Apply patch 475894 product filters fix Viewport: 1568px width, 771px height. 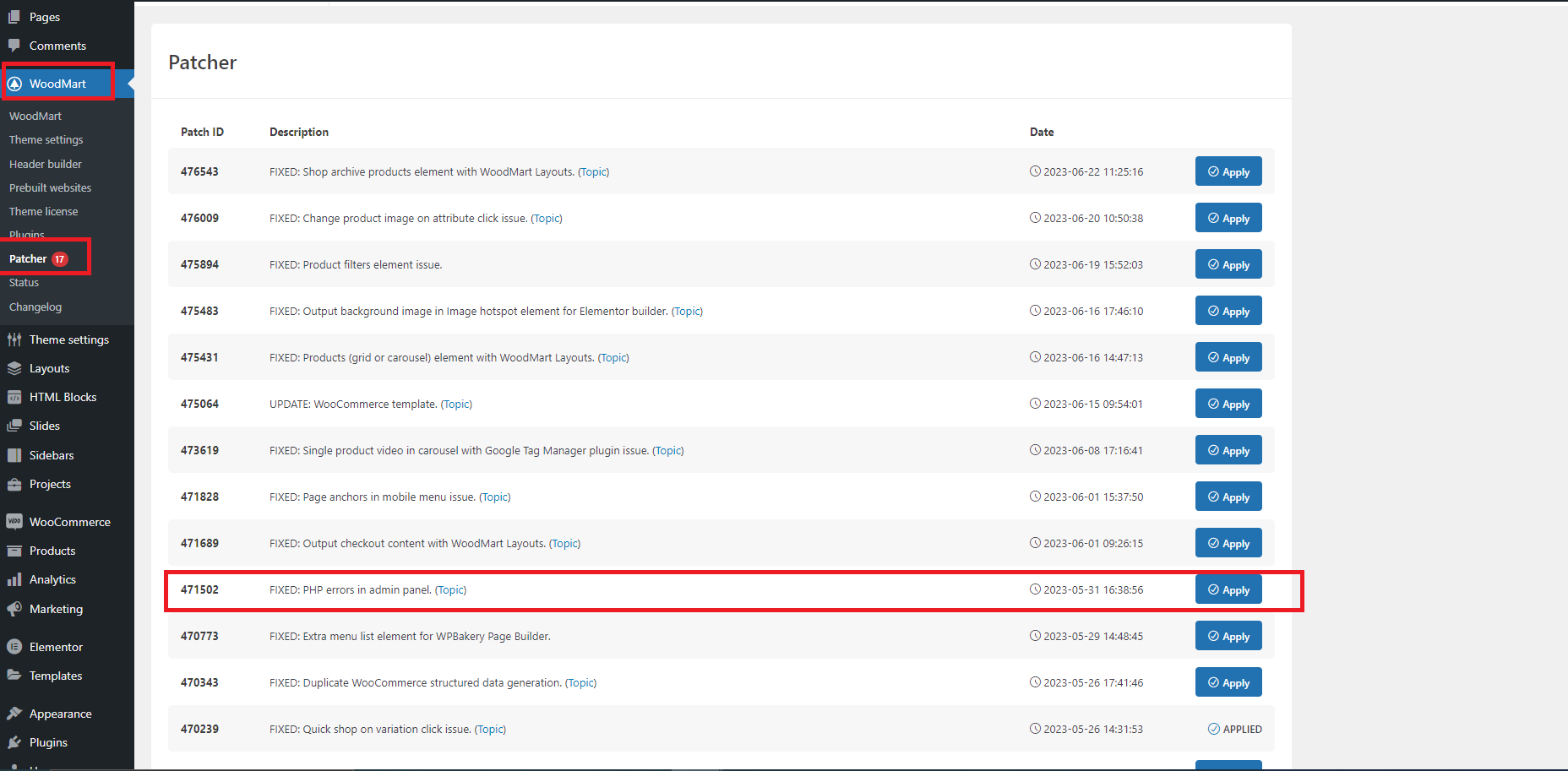[x=1228, y=264]
